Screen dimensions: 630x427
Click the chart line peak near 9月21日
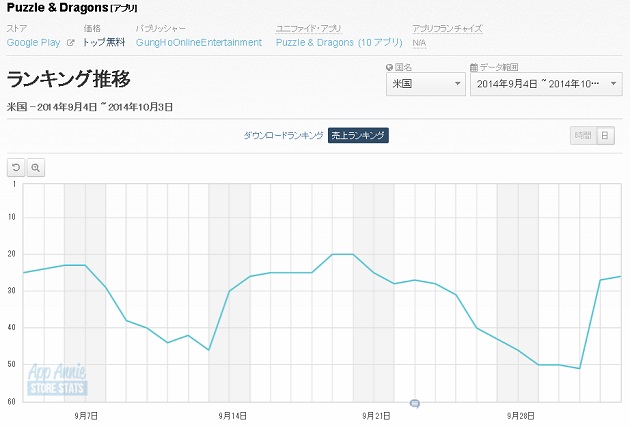(342, 254)
